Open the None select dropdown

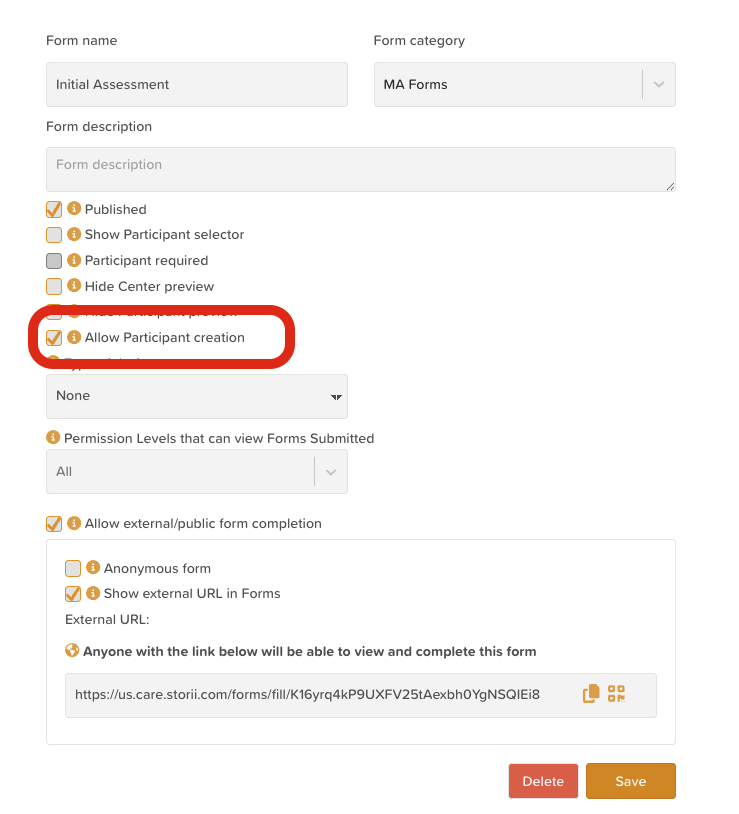pyautogui.click(x=197, y=396)
